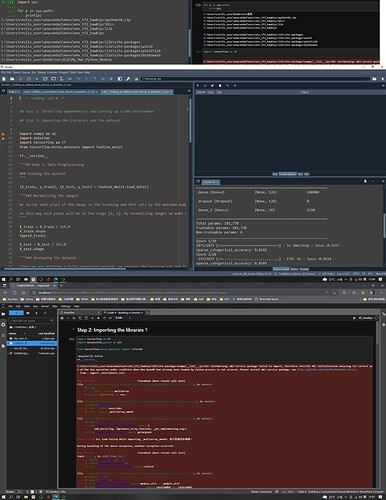The width and height of the screenshot is (386, 500).
Task: Open the JupyterLab Settings menu
Action: pyautogui.click(x=65, y=306)
